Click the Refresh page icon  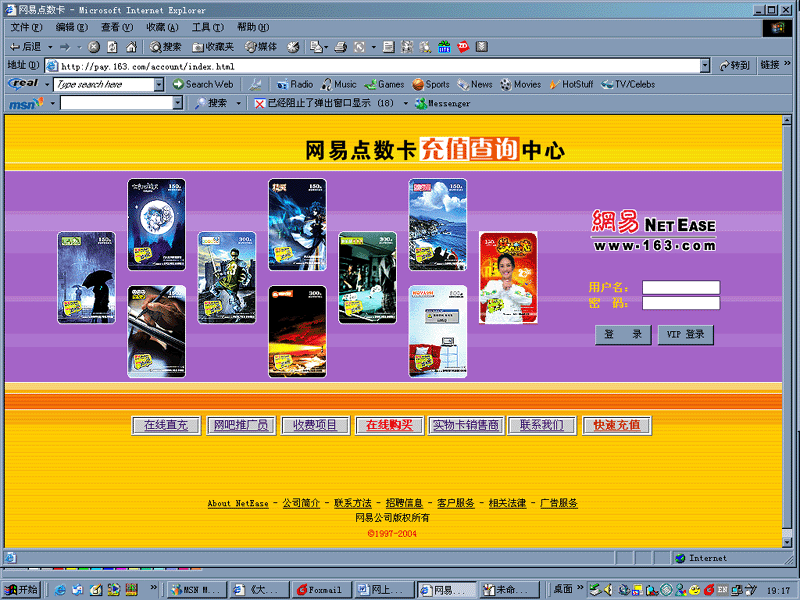click(112, 47)
